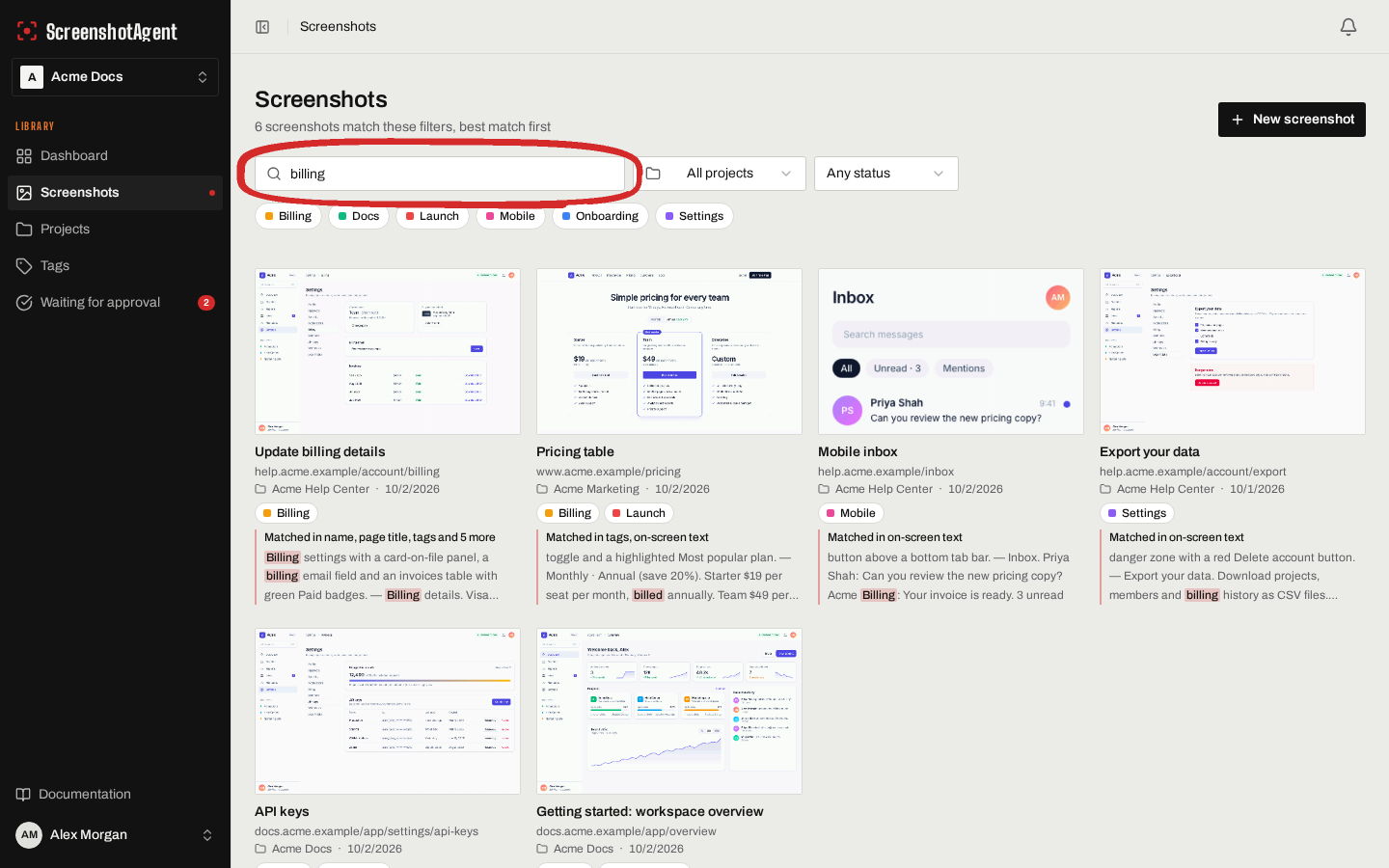Click the Alex Morgan avatar

(x=29, y=835)
